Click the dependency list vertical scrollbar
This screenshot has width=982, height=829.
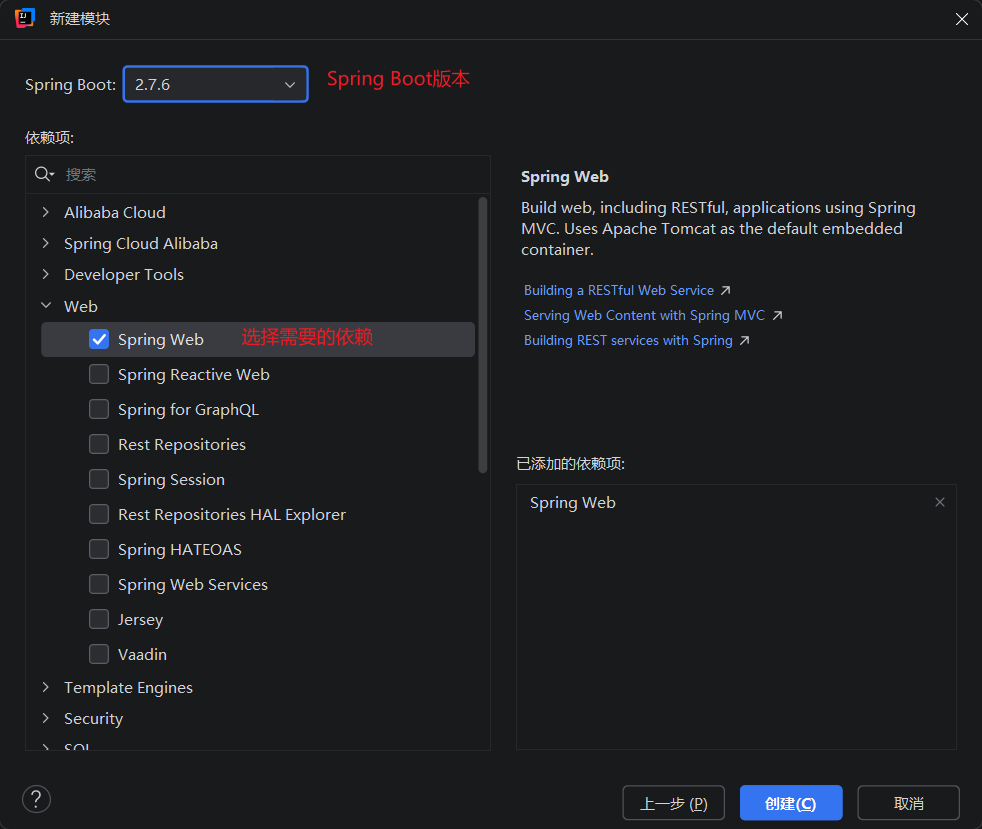[482, 335]
